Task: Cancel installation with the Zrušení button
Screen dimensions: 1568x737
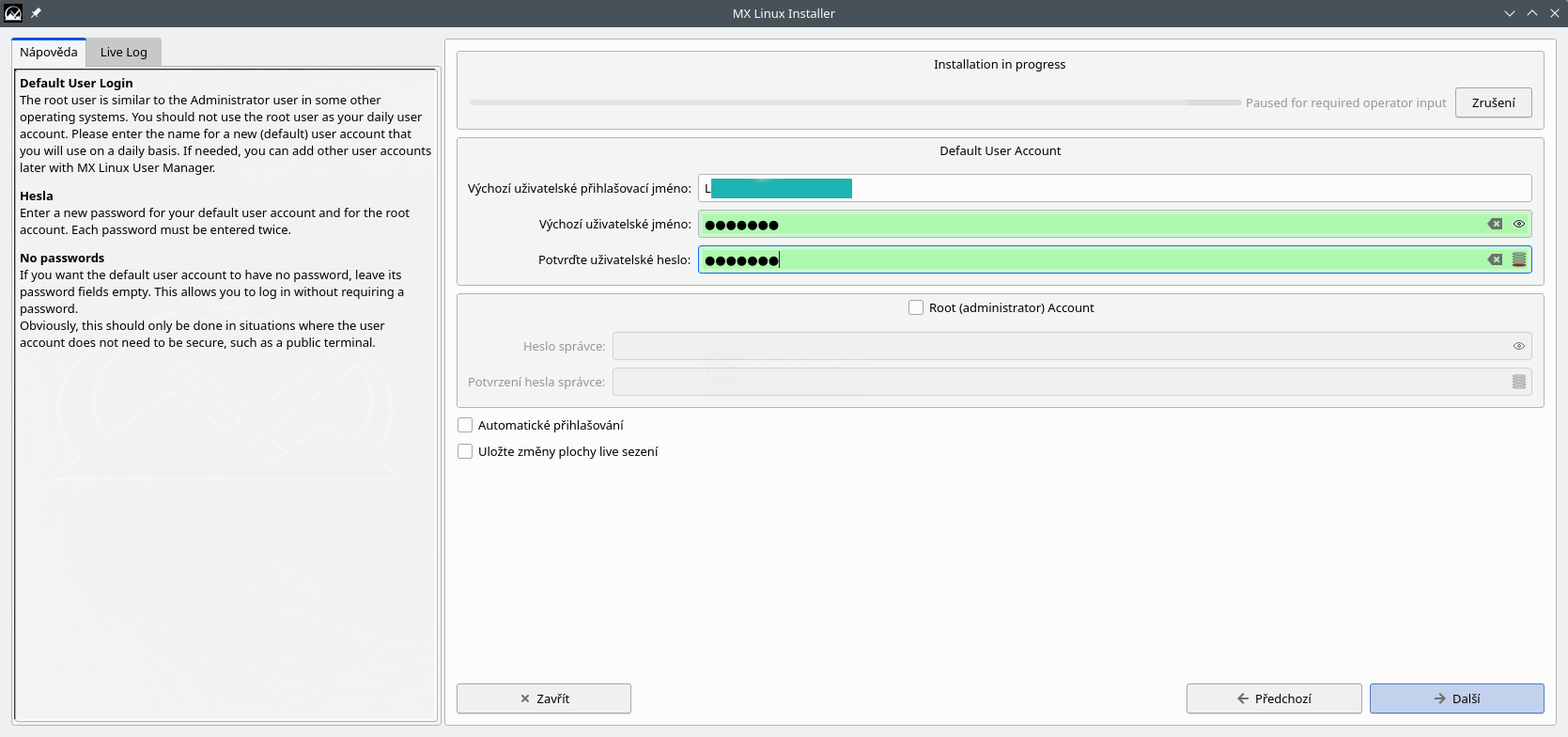Action: pos(1493,102)
